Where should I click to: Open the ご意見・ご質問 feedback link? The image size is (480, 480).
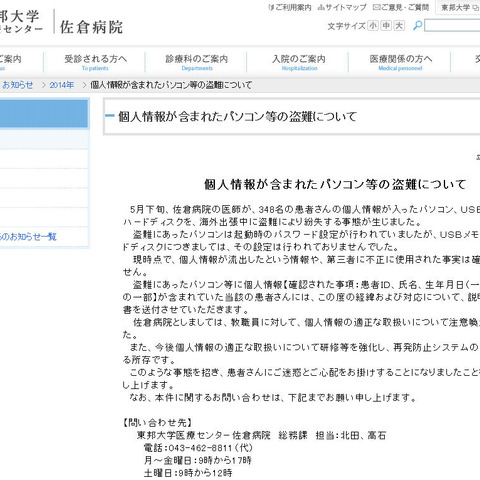tap(401, 7)
